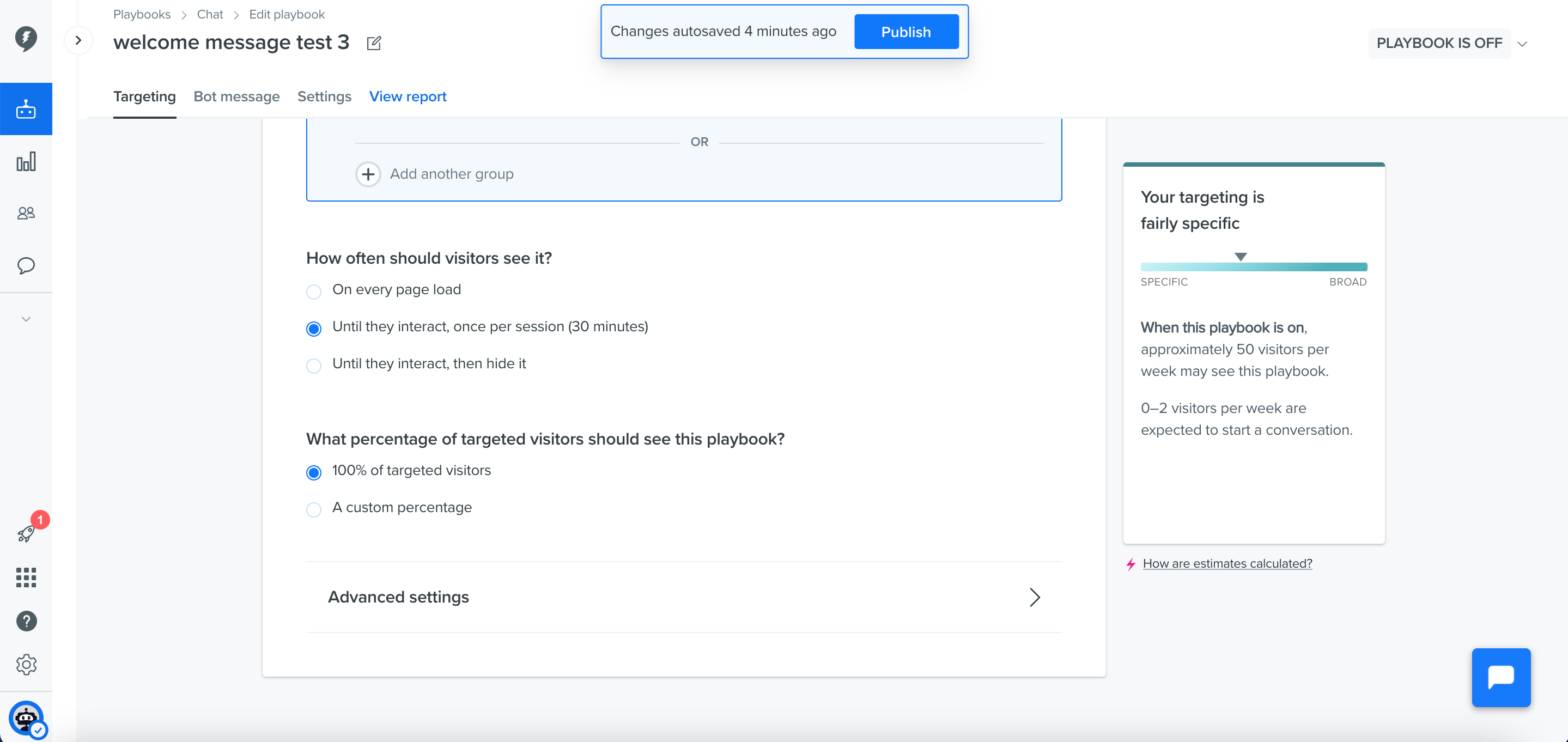Open the Reports bar chart icon

[26, 161]
